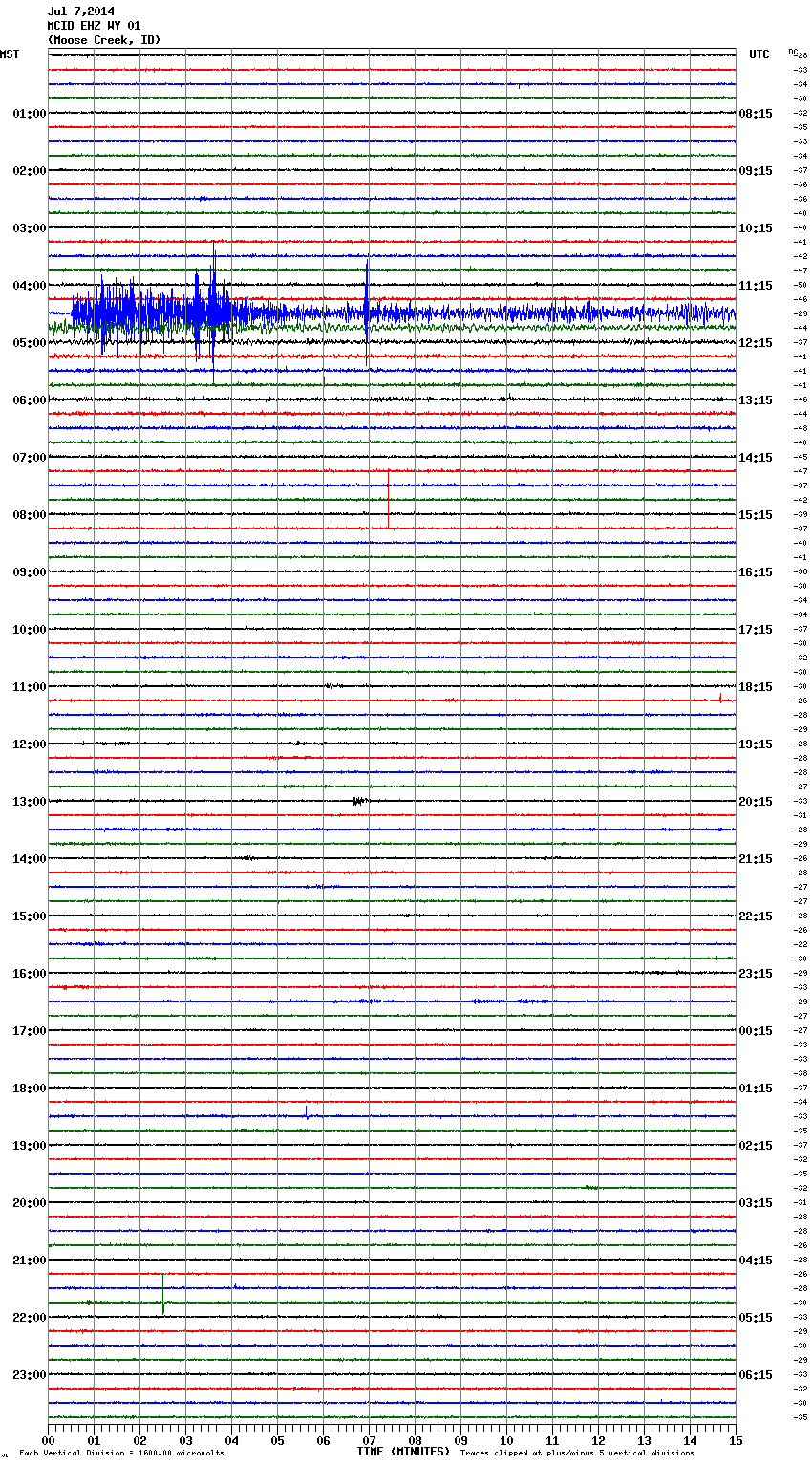Select the 05:00 MST row label
Viewport: 812px width, 1466px height.
point(30,343)
